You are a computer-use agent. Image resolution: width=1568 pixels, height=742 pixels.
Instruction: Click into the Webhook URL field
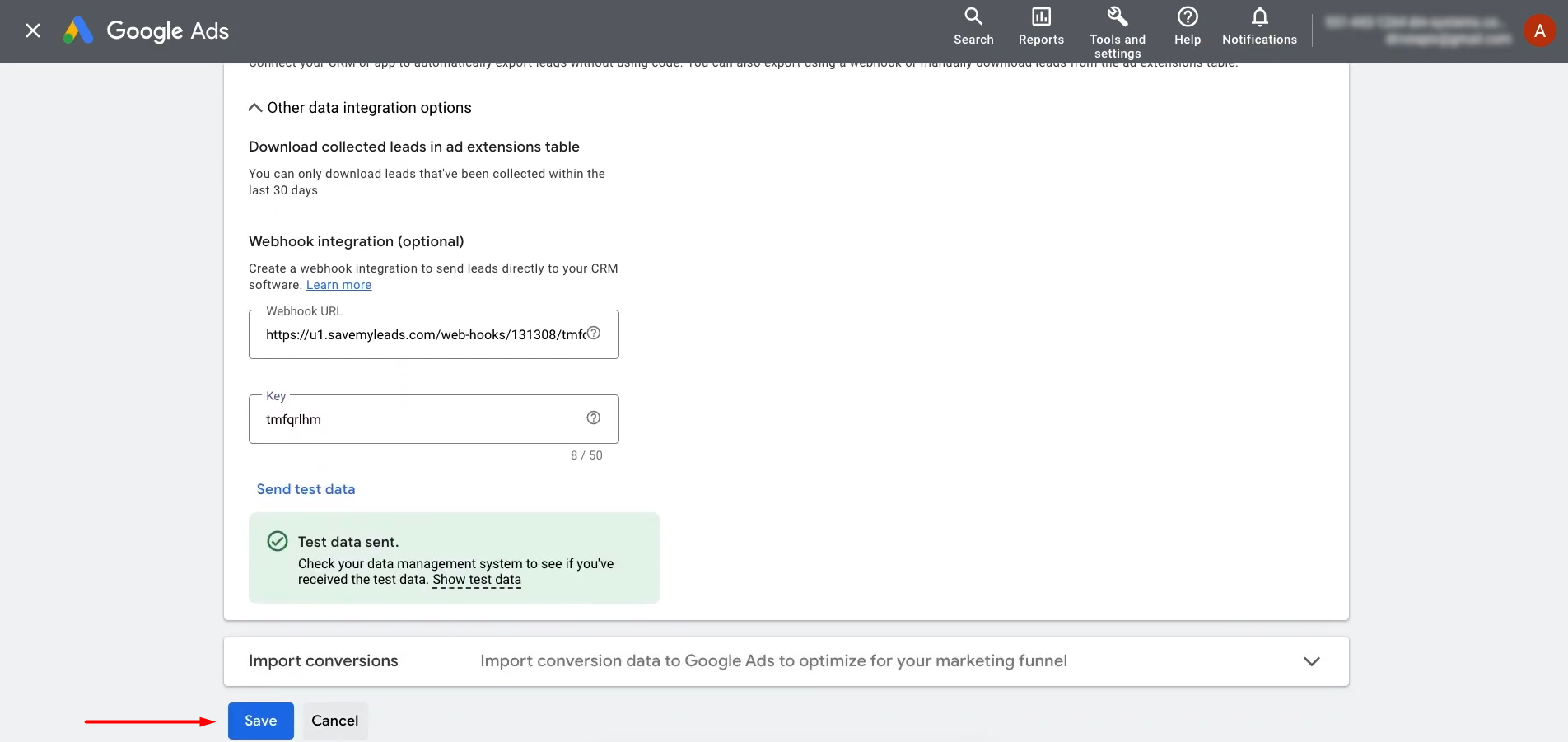coord(420,335)
